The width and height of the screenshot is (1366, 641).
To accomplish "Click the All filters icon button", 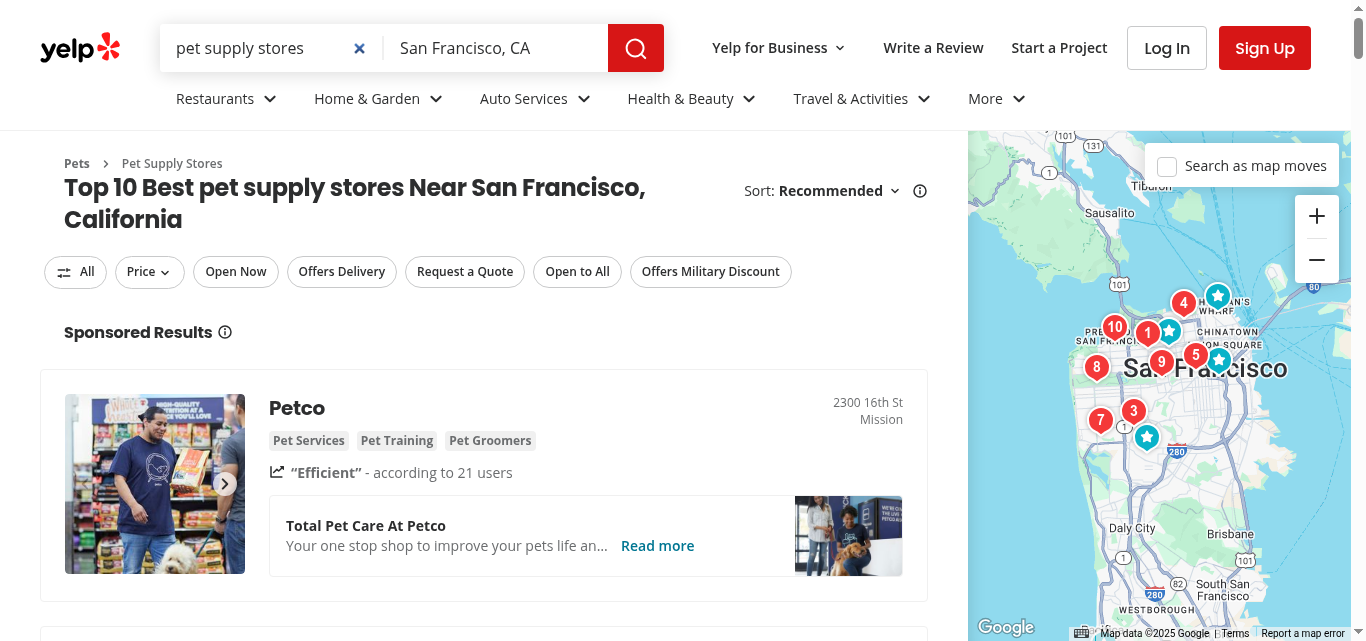I will click(x=75, y=272).
